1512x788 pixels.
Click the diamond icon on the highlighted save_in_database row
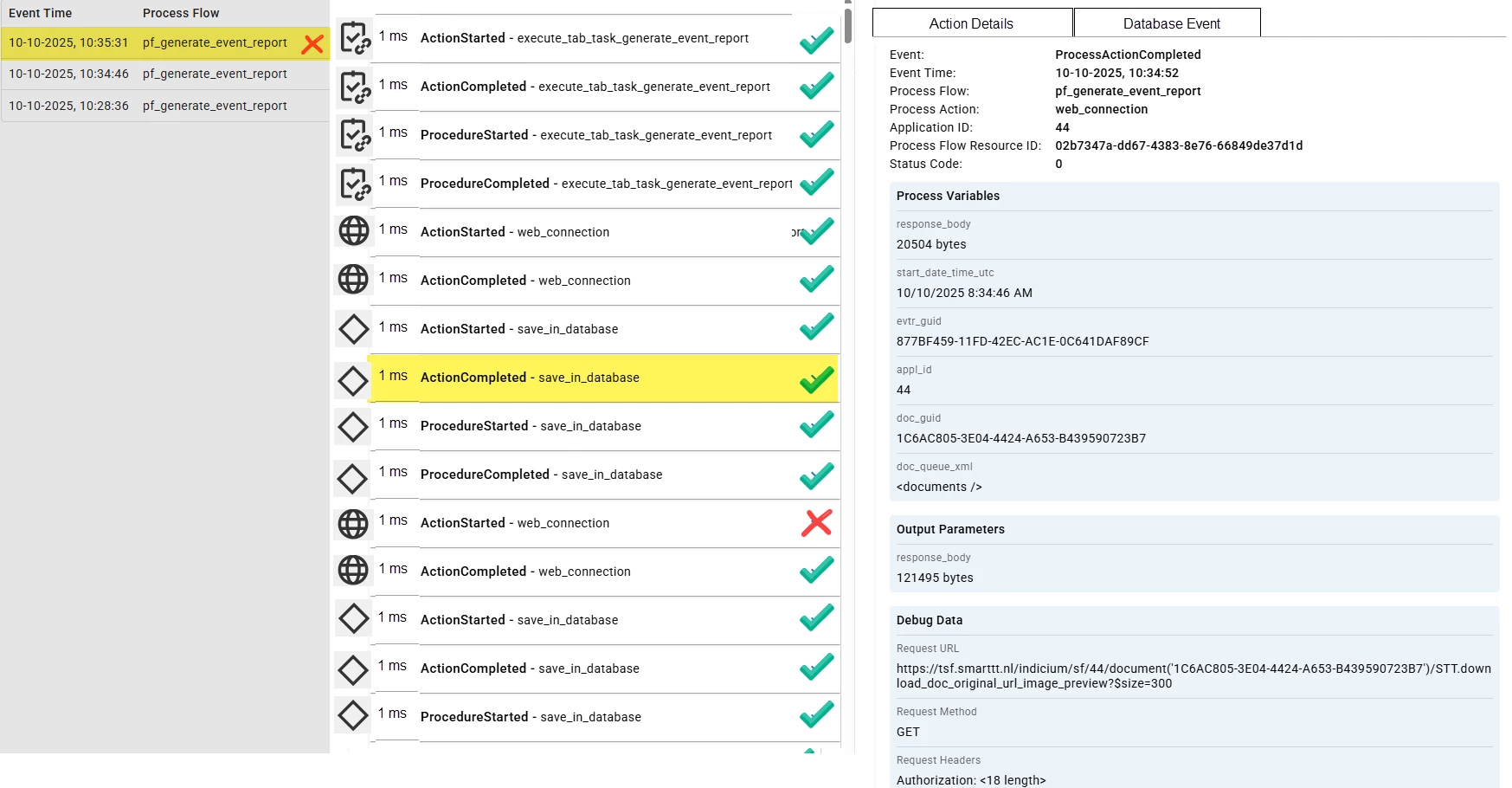click(x=353, y=379)
